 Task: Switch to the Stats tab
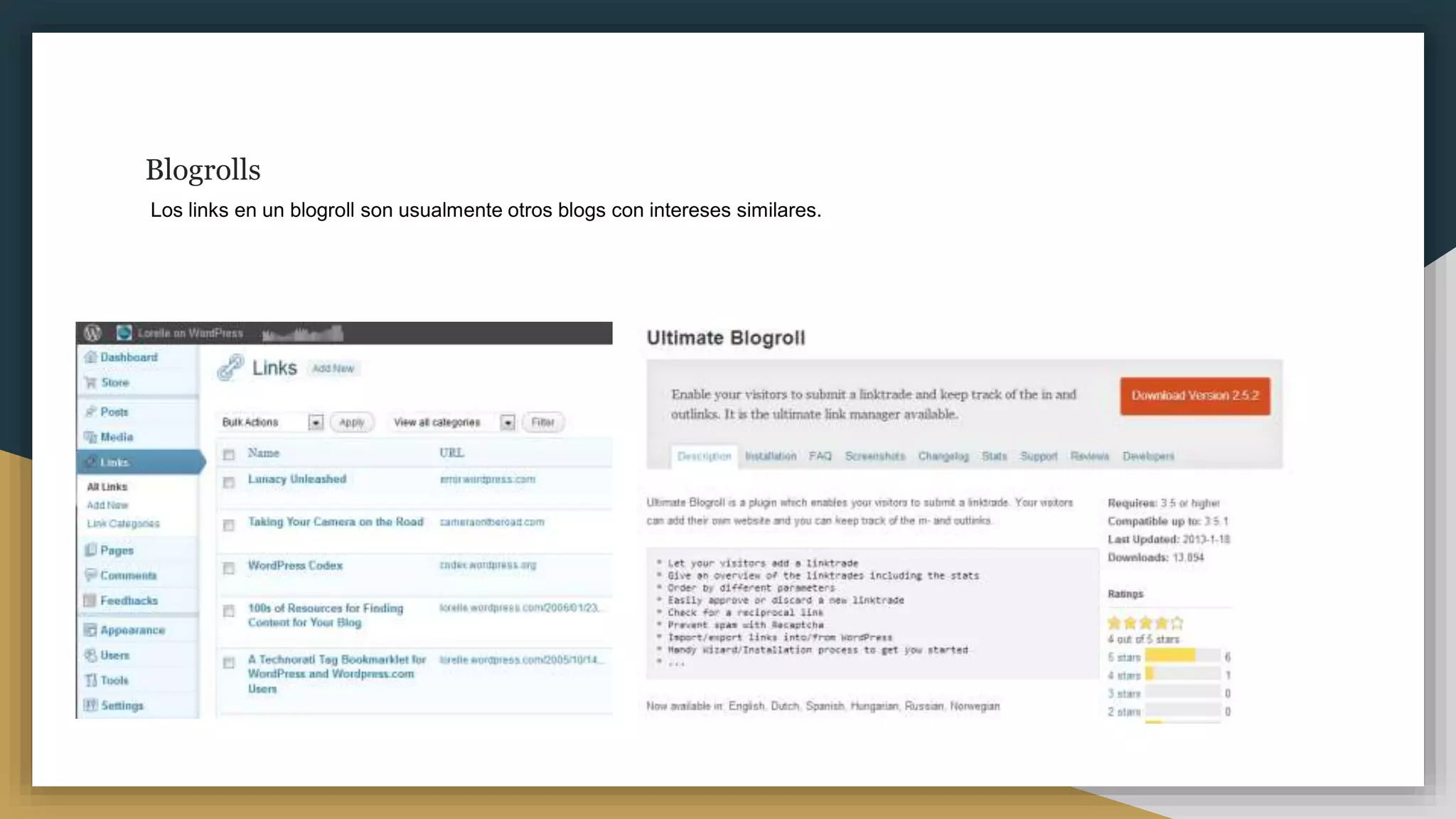[x=995, y=456]
